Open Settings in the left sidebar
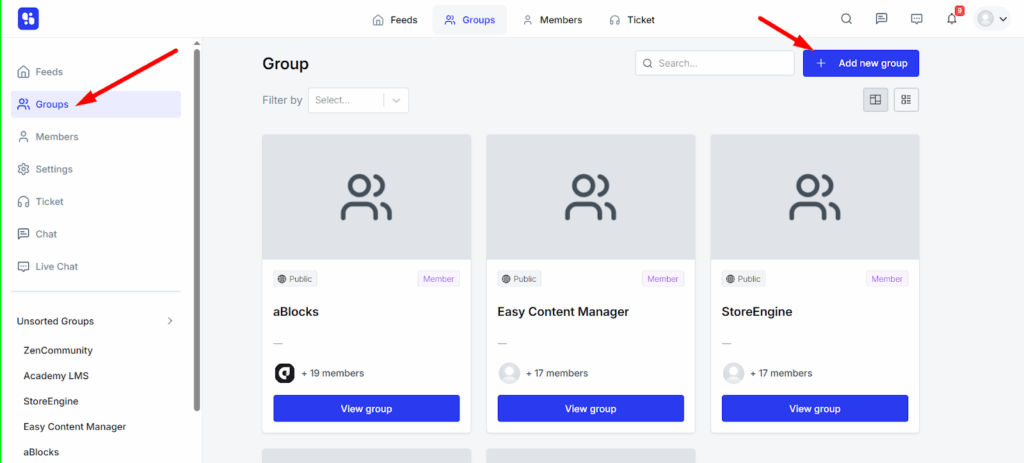The width and height of the screenshot is (1024, 463). point(96,169)
